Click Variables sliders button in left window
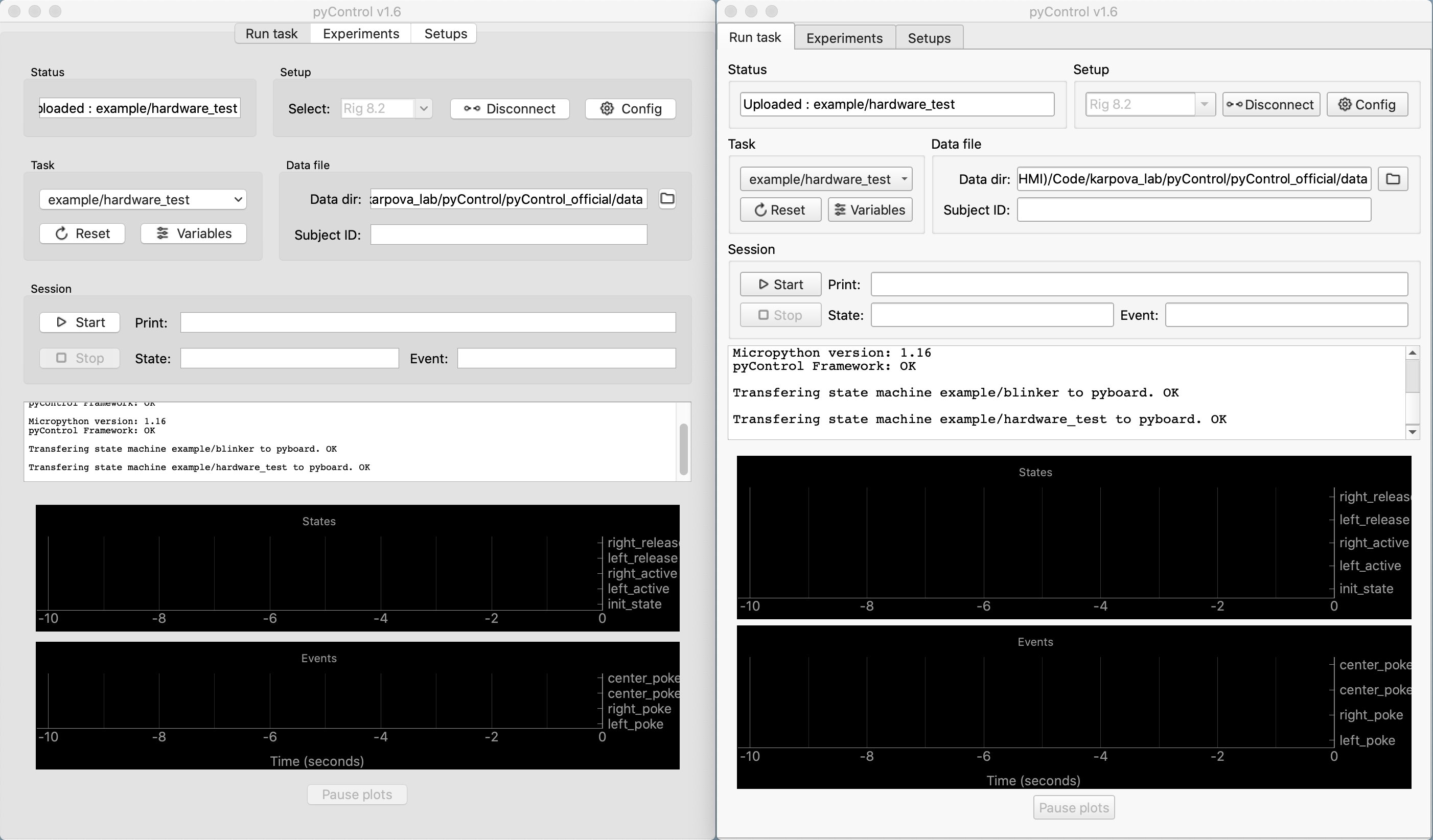 [x=193, y=233]
